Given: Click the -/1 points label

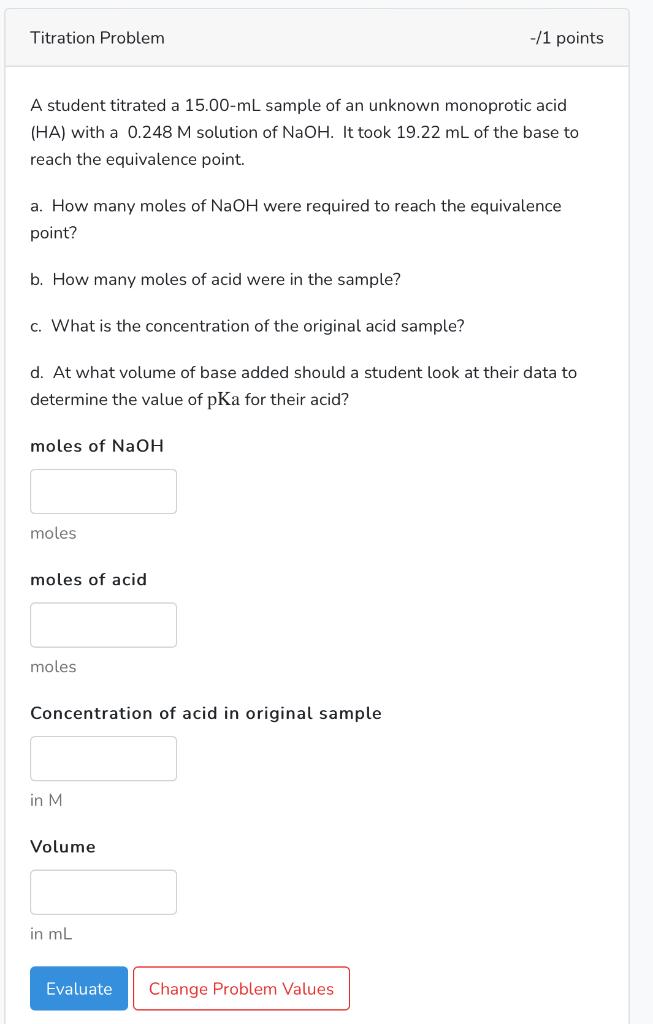Looking at the screenshot, I should [x=565, y=38].
